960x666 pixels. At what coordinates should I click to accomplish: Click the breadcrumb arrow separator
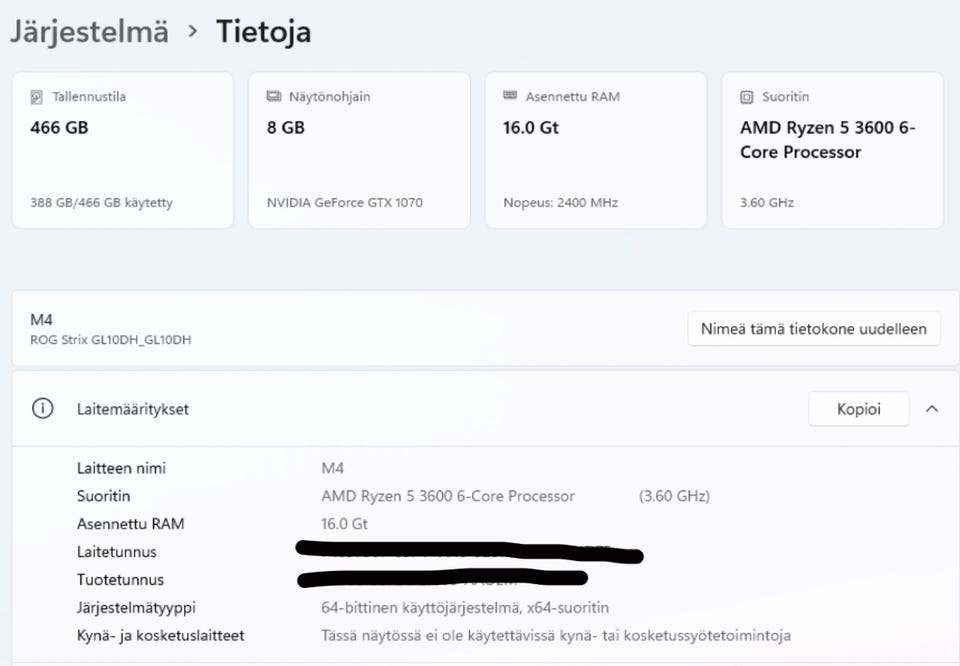(x=192, y=32)
